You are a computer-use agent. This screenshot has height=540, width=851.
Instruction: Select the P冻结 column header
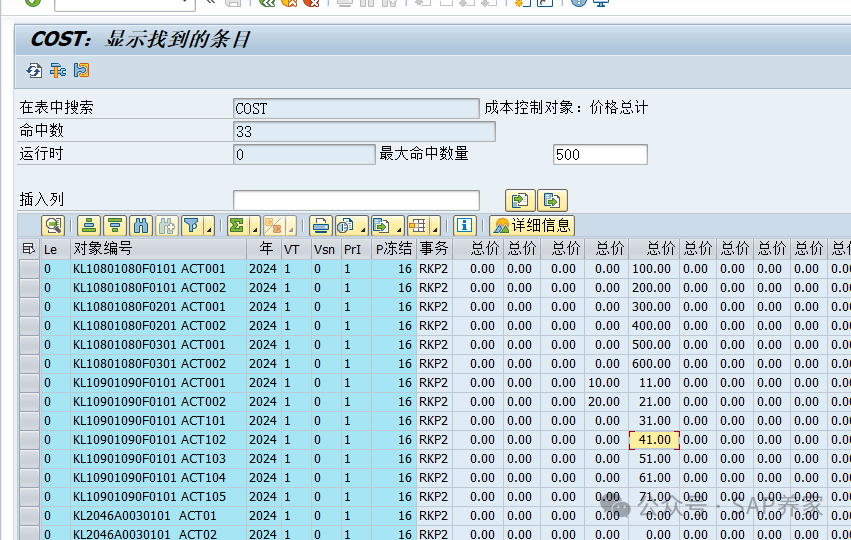pyautogui.click(x=393, y=249)
